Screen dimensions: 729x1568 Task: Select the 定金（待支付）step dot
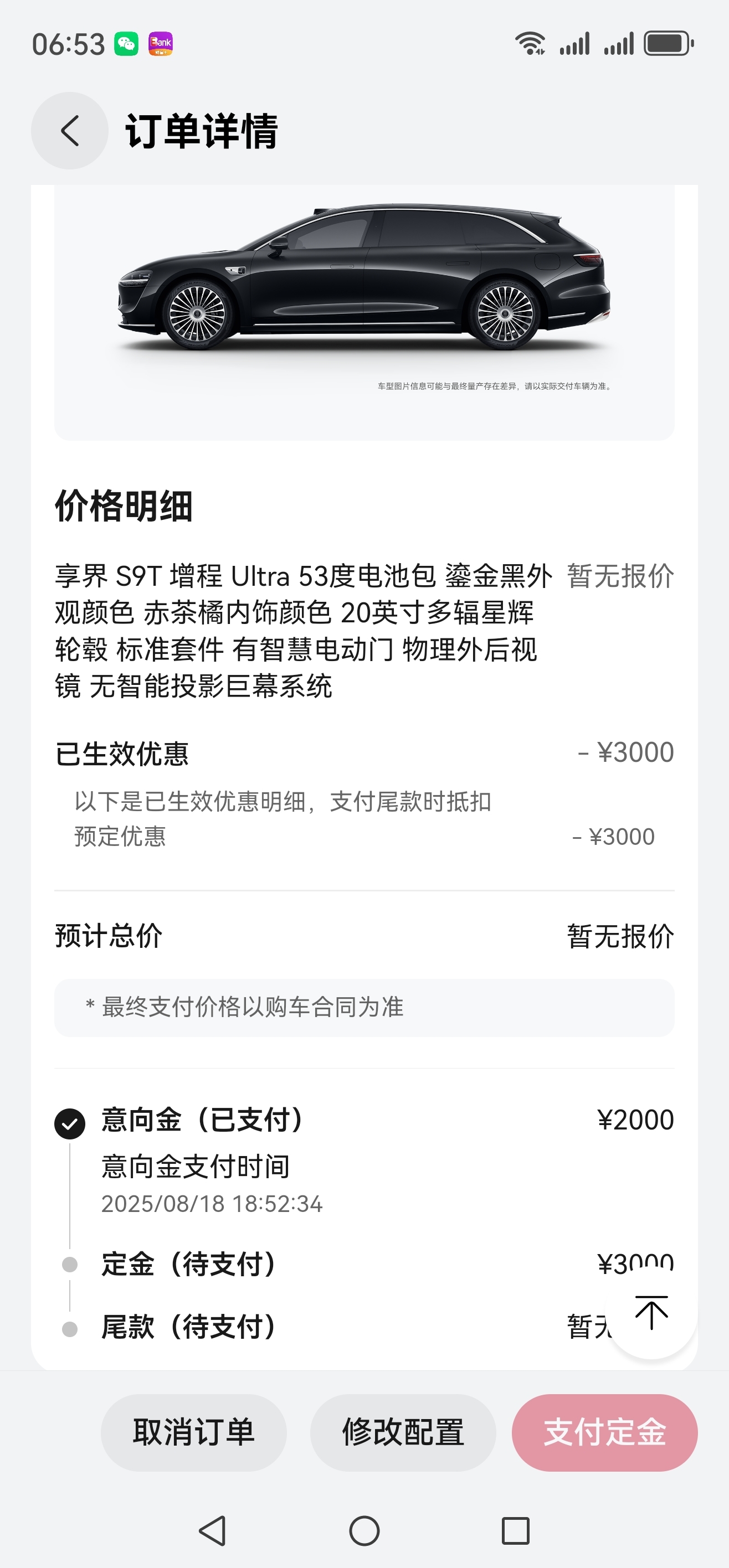[70, 1264]
